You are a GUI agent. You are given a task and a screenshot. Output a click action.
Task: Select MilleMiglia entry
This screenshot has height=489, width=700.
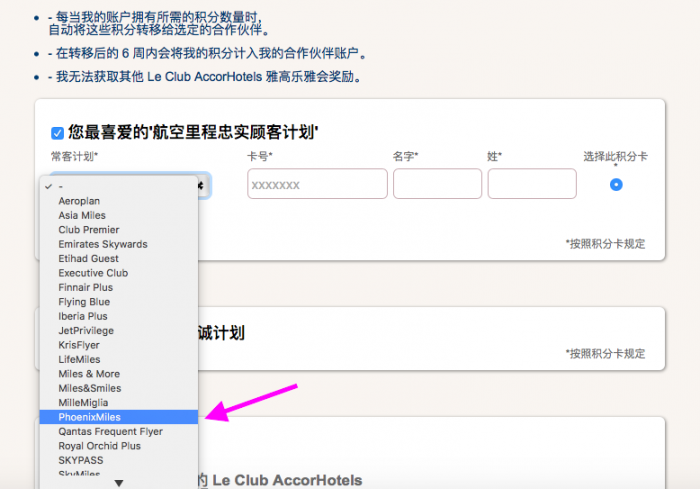[x=119, y=402]
